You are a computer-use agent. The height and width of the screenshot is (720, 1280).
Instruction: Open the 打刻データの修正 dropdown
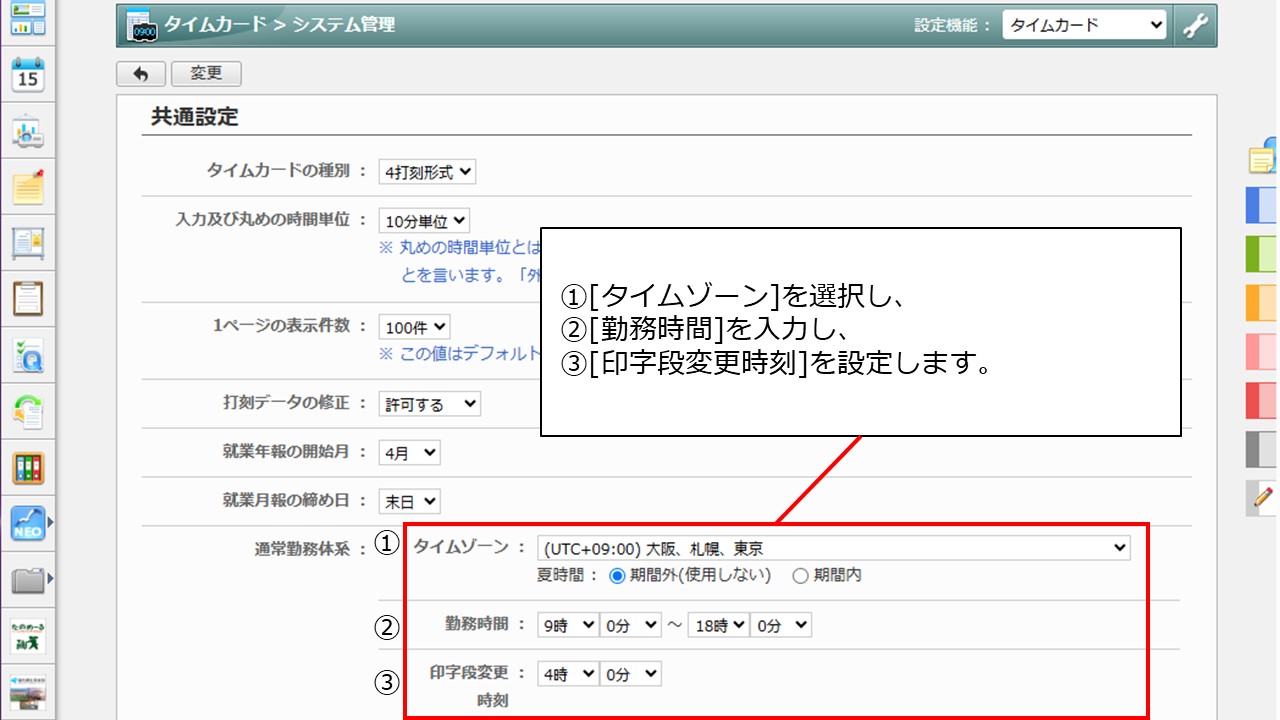[429, 404]
